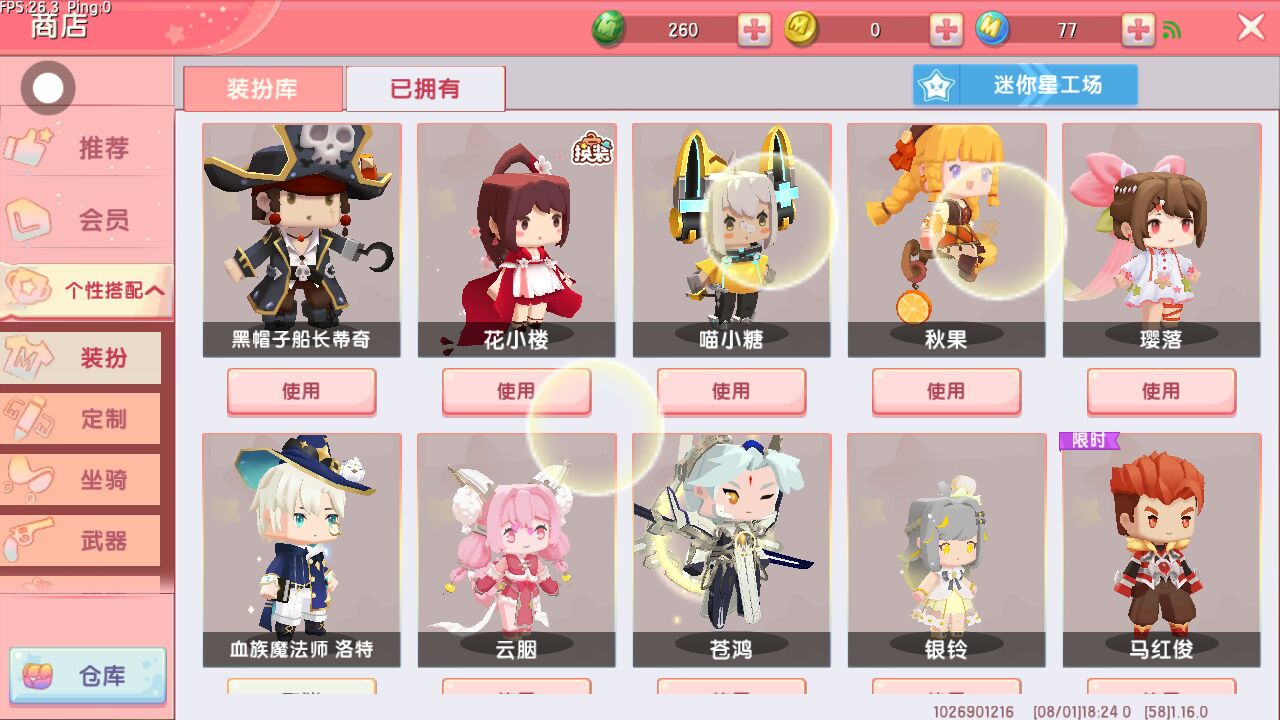The width and height of the screenshot is (1280, 720).
Task: Select the 苍鸿 character thumbnail
Action: coord(731,550)
